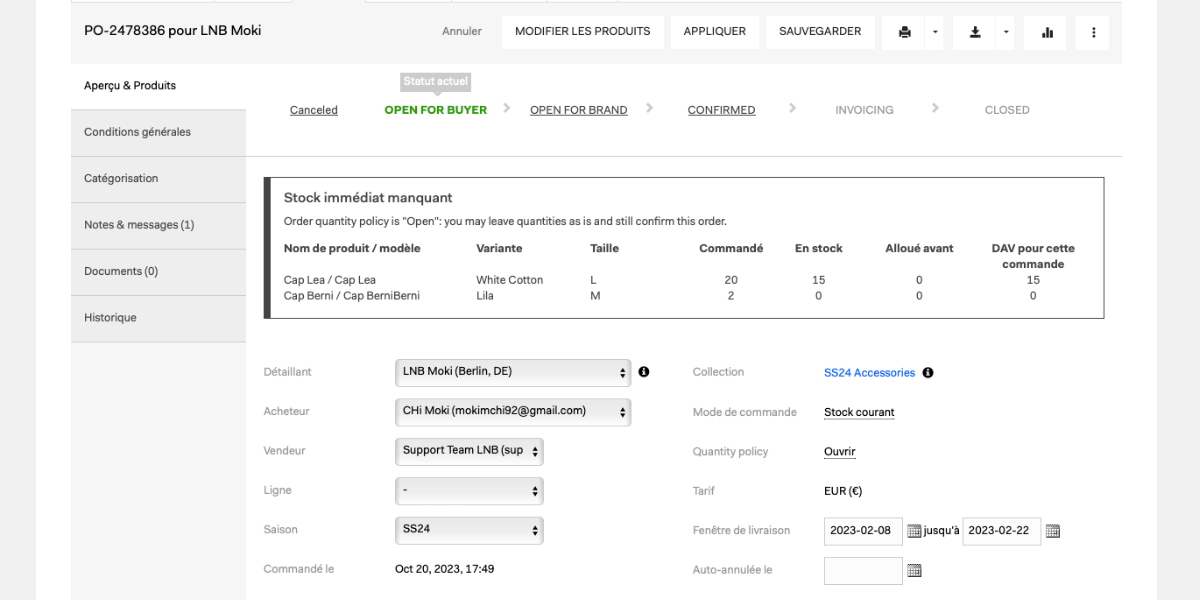
Task: Click the Ouvrir quantity policy link
Action: pyautogui.click(x=840, y=452)
